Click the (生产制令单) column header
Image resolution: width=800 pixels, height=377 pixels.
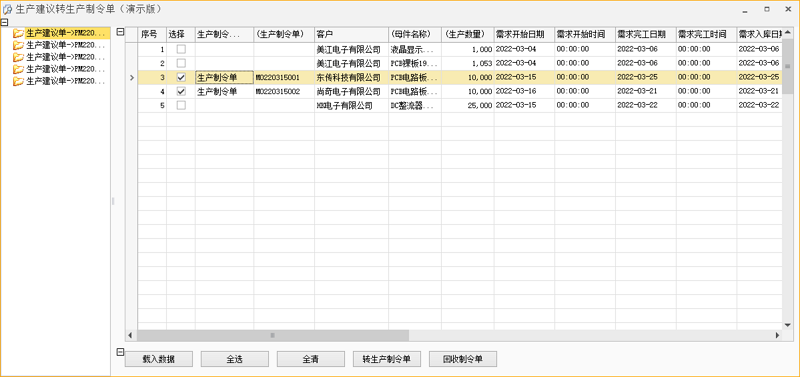pyautogui.click(x=284, y=35)
